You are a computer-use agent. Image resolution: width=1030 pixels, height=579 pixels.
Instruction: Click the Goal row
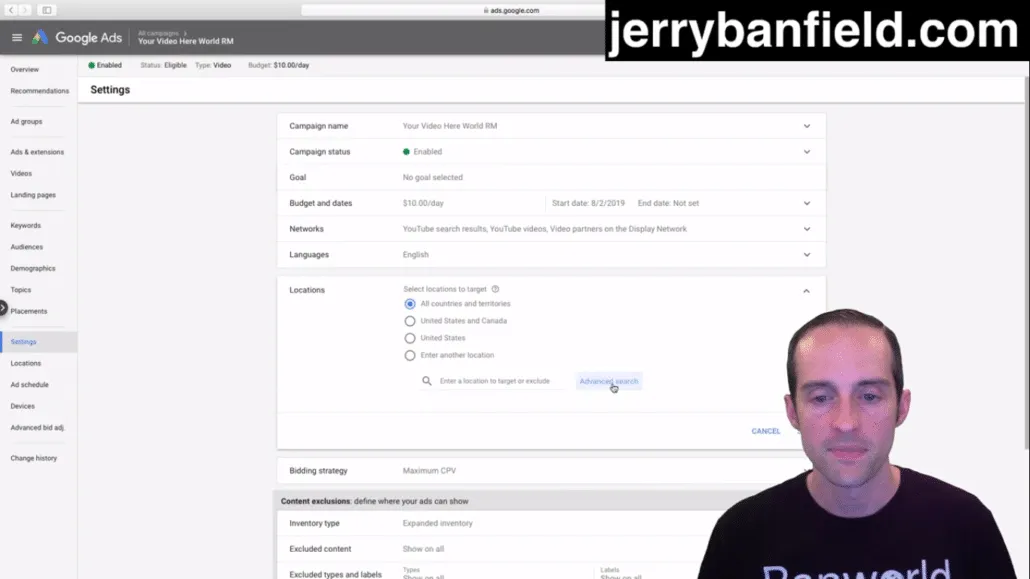(551, 177)
